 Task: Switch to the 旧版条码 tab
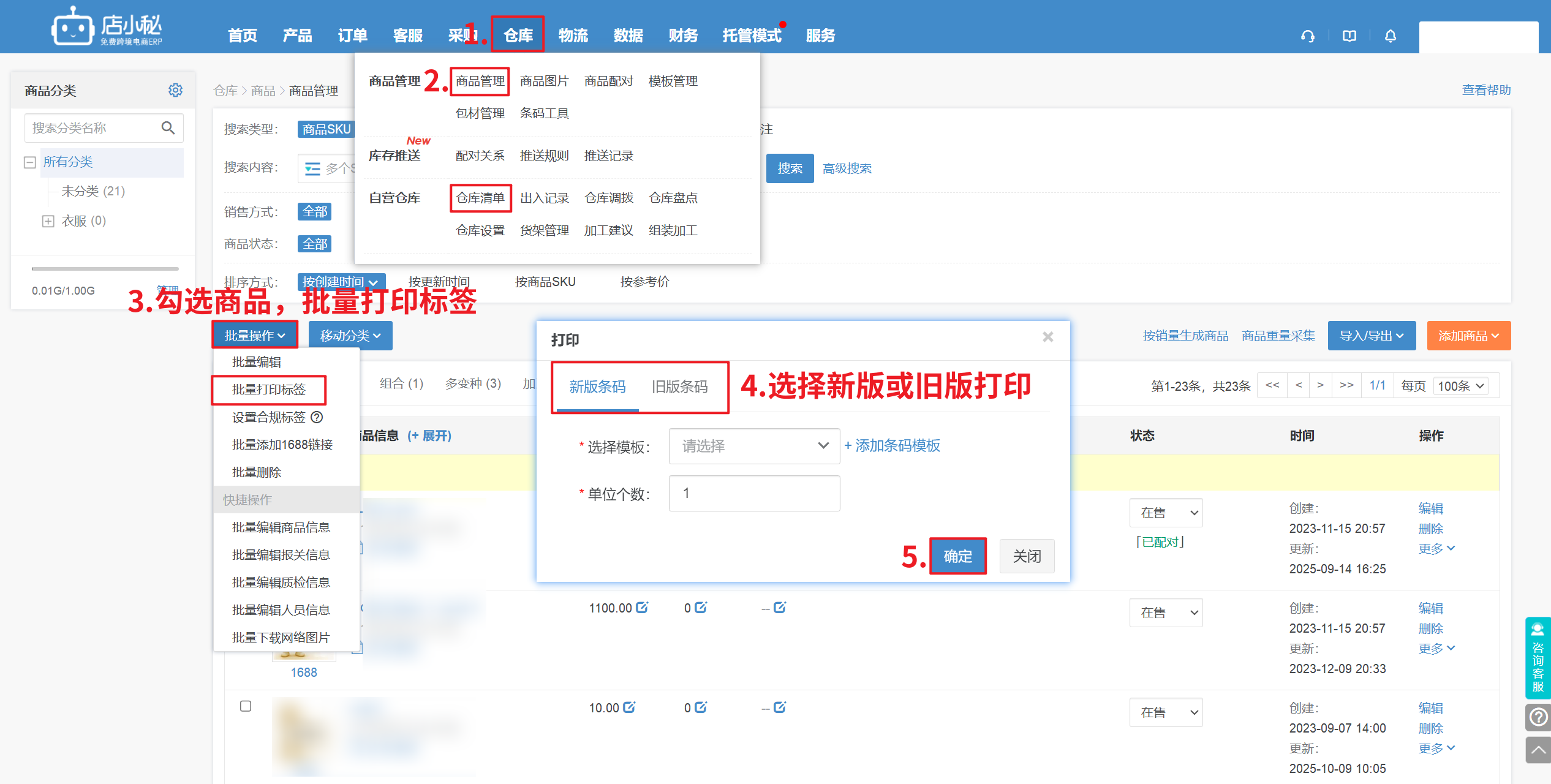[x=679, y=386]
